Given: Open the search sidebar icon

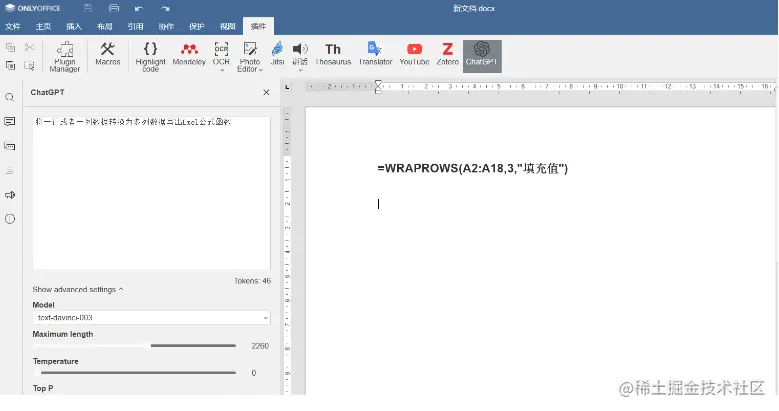Looking at the screenshot, I should coord(10,97).
